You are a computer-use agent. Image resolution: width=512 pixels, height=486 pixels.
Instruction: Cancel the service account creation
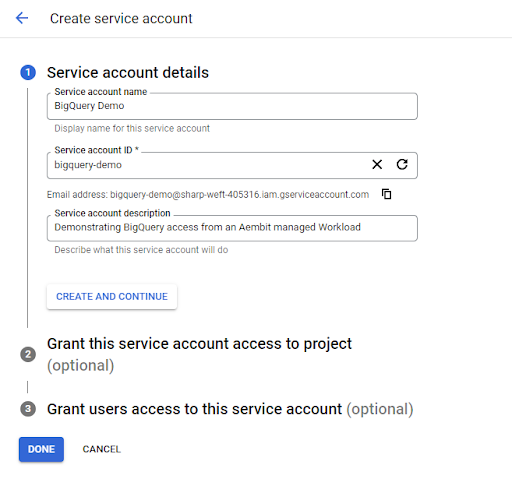coord(102,449)
